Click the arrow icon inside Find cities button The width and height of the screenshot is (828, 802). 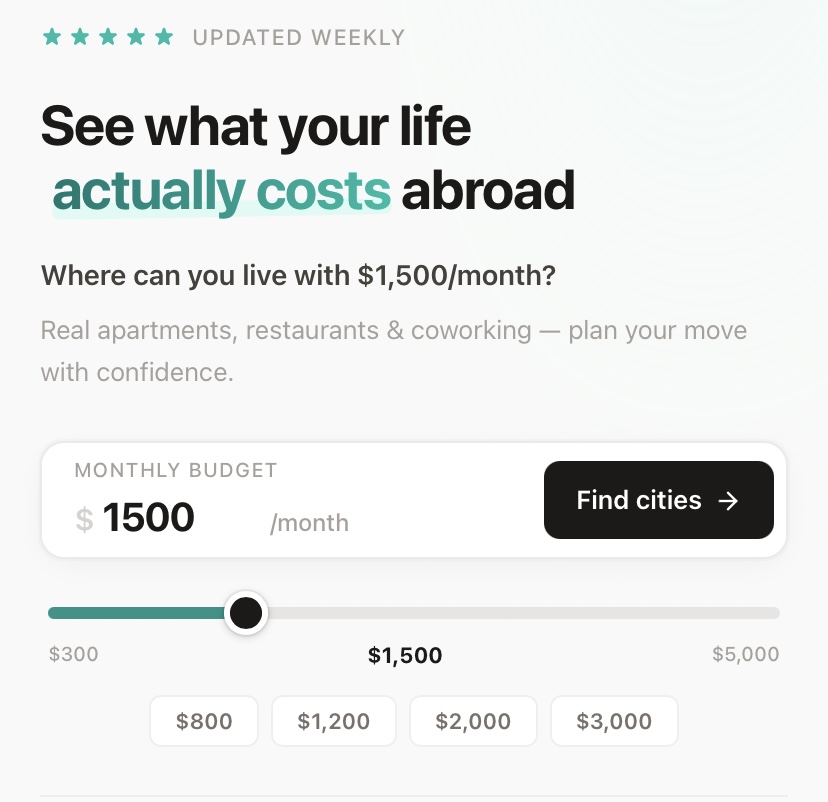click(x=730, y=500)
